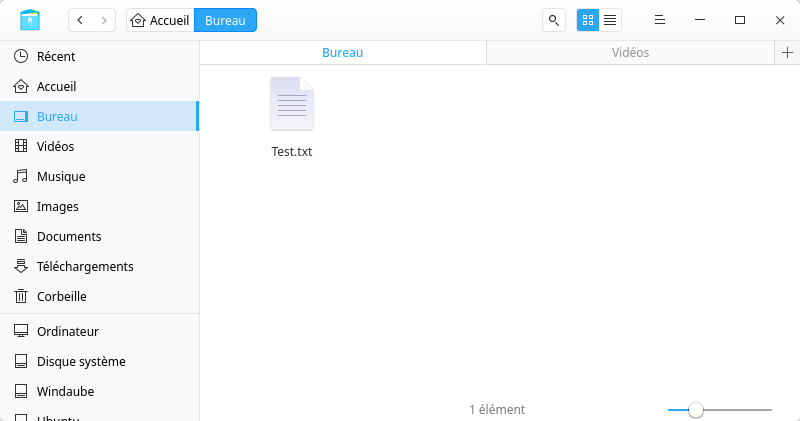Image resolution: width=800 pixels, height=421 pixels.
Task: Open the hamburger settings menu
Action: 660,20
